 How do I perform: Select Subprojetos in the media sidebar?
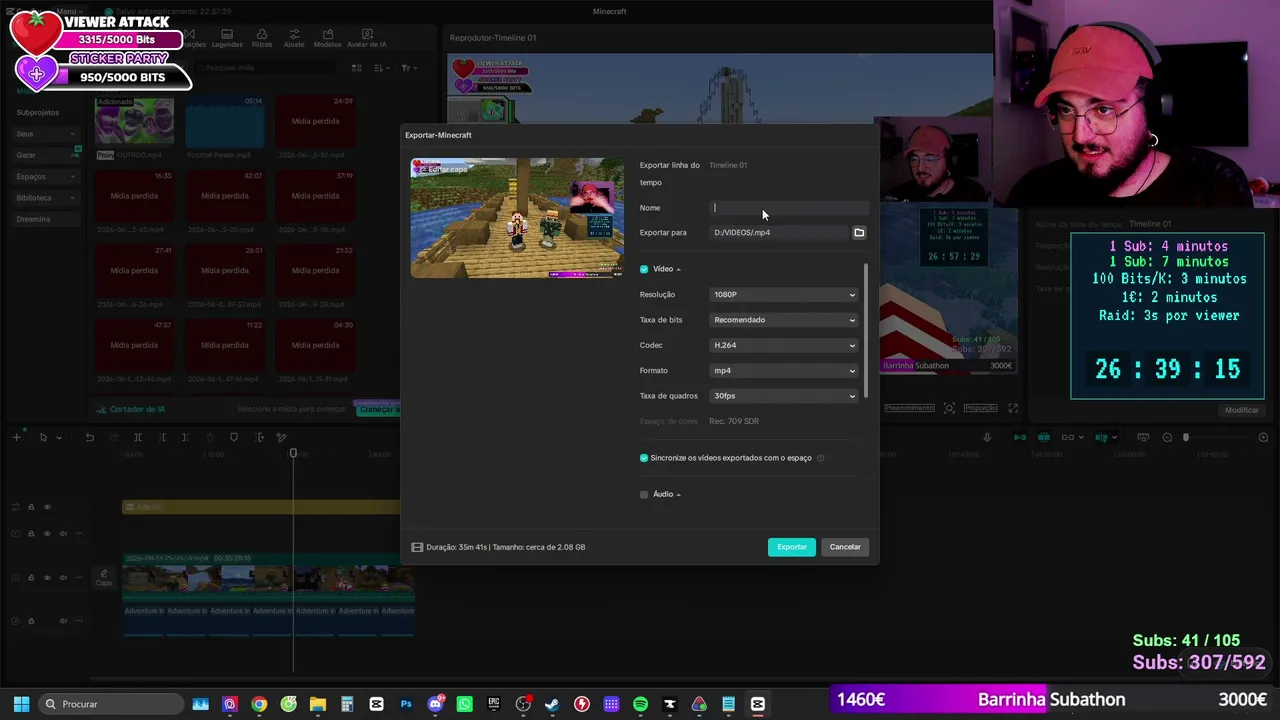pyautogui.click(x=38, y=113)
